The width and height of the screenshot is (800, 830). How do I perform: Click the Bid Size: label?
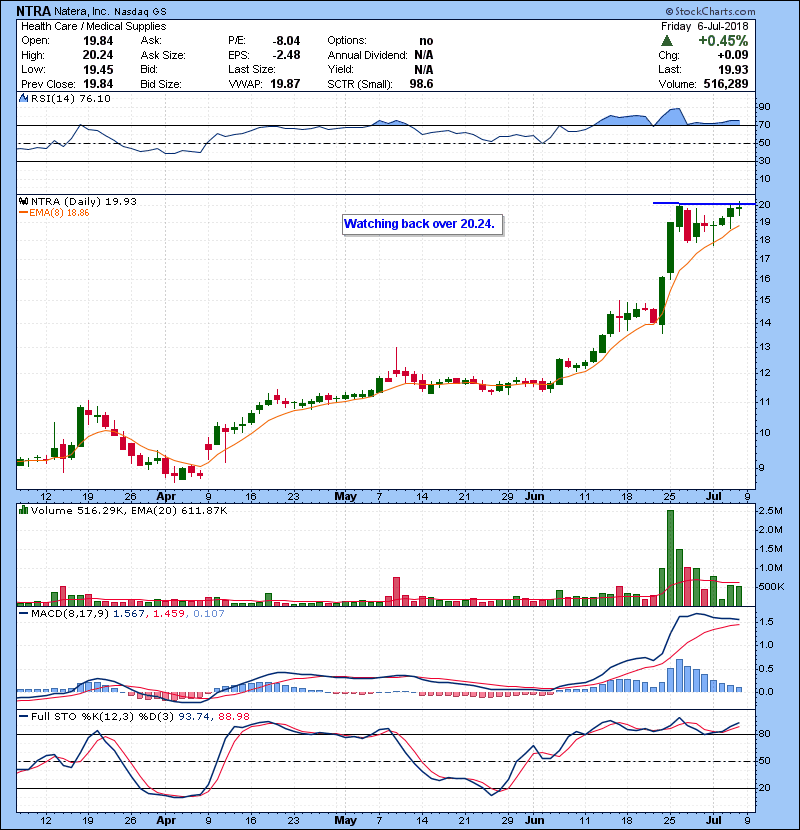pos(161,84)
